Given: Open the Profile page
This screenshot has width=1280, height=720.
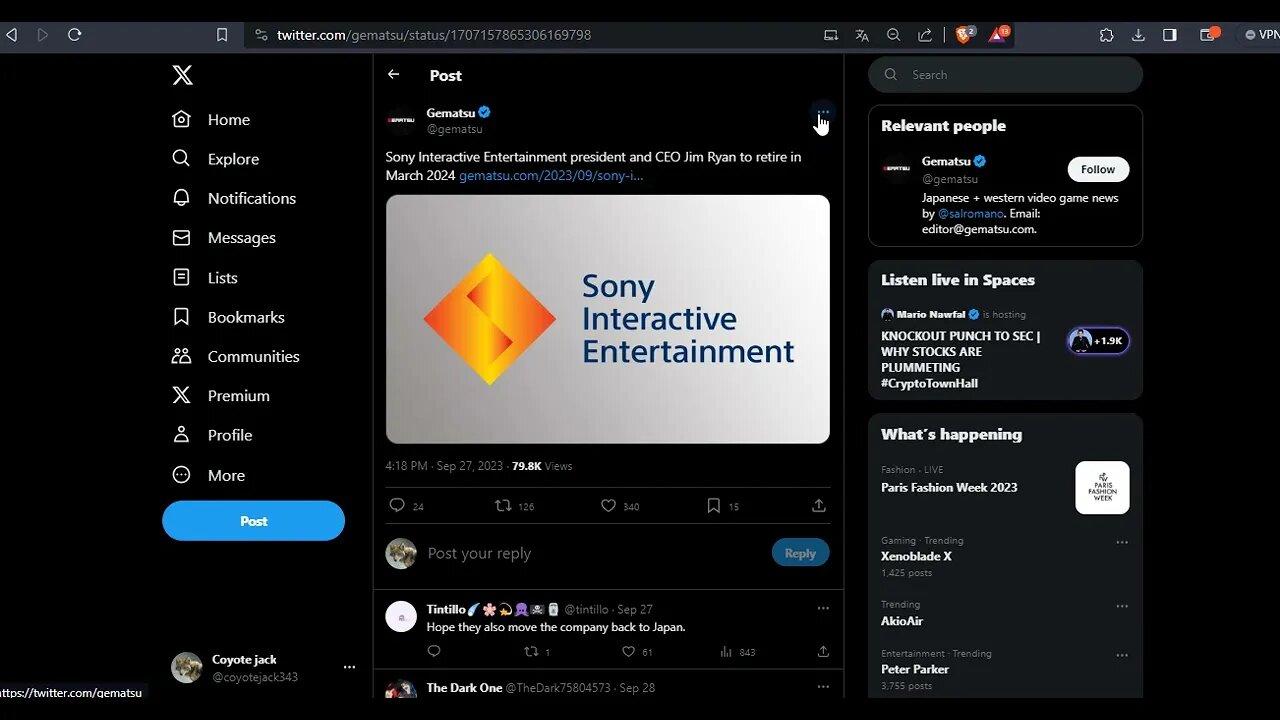Looking at the screenshot, I should [x=212, y=435].
